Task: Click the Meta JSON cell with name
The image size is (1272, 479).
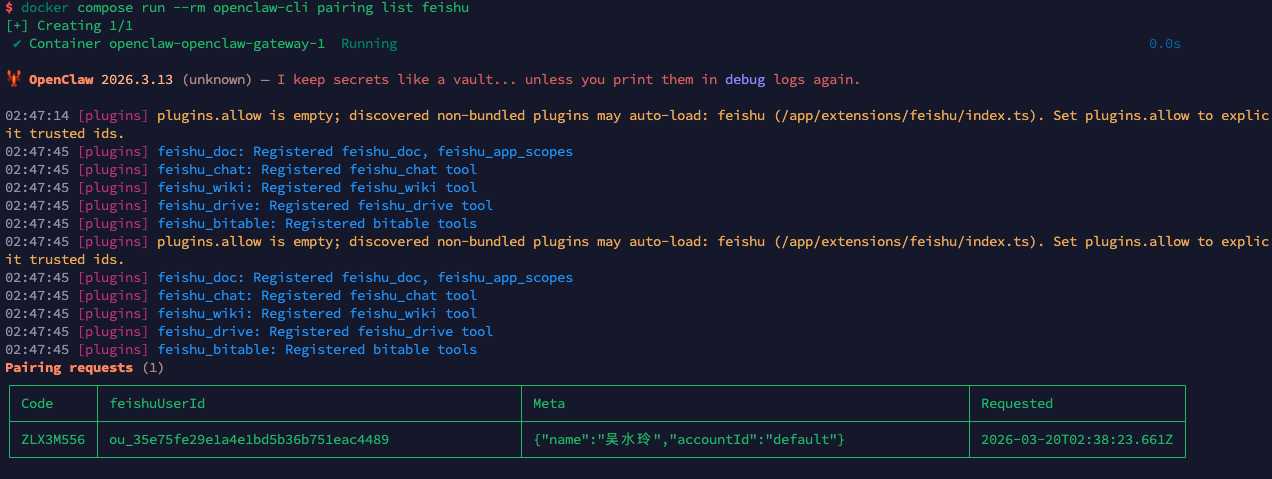Action: 689,439
